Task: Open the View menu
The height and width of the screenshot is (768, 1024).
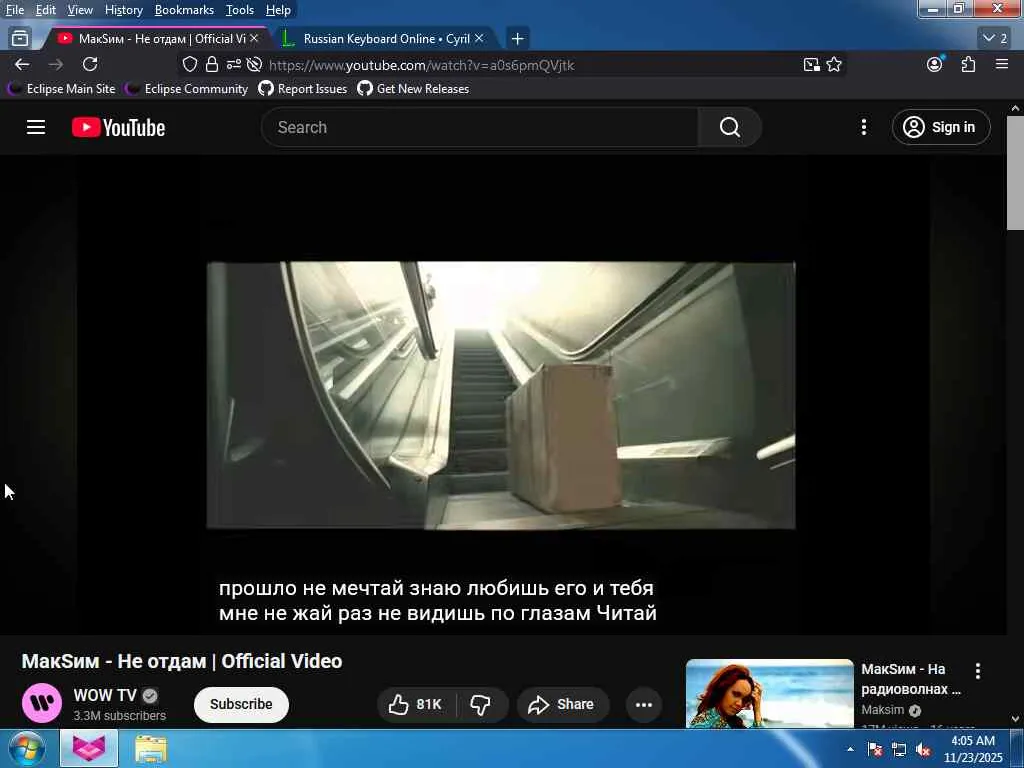Action: coord(80,10)
